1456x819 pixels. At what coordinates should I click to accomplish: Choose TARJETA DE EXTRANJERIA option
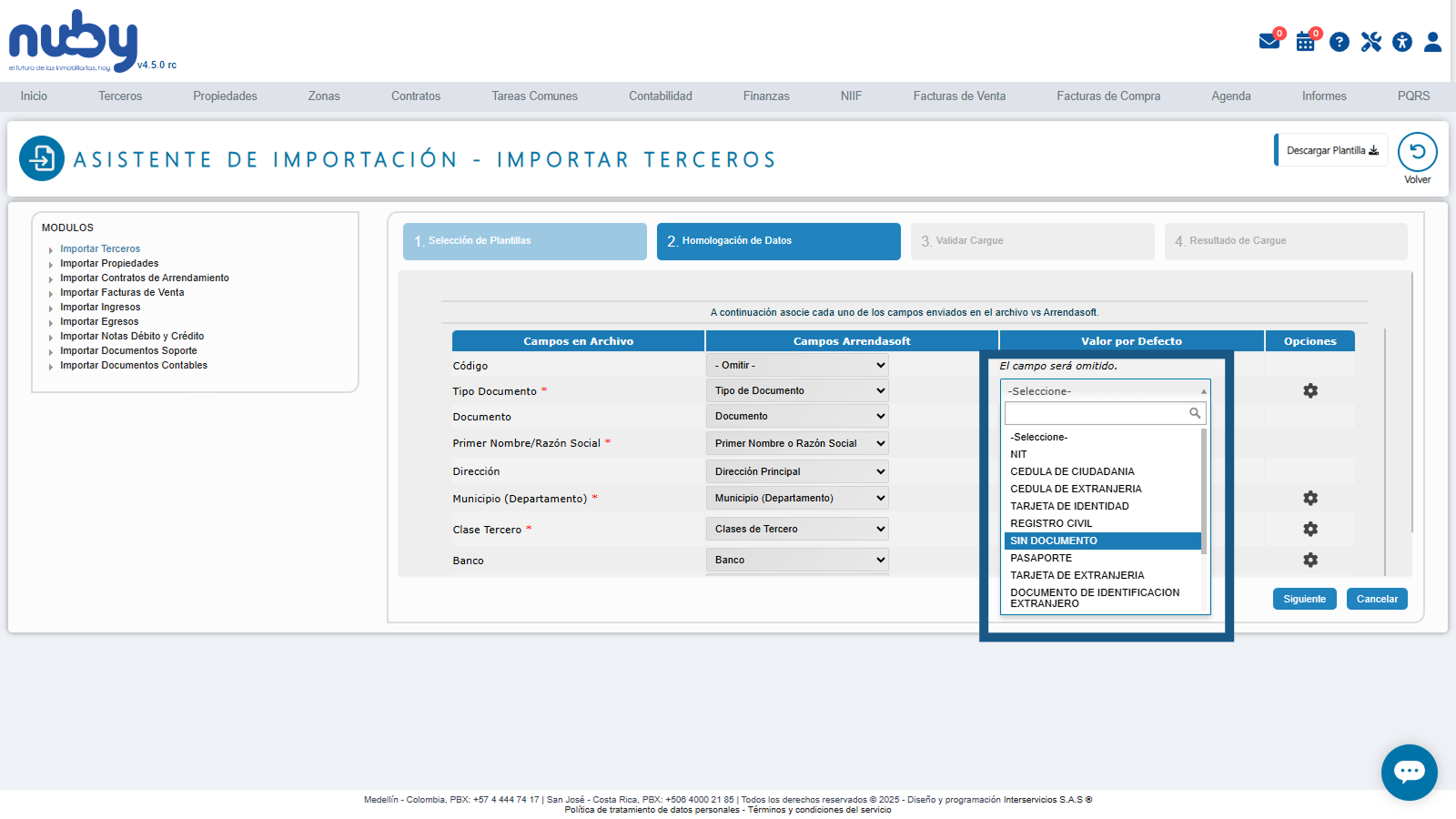click(x=1103, y=575)
